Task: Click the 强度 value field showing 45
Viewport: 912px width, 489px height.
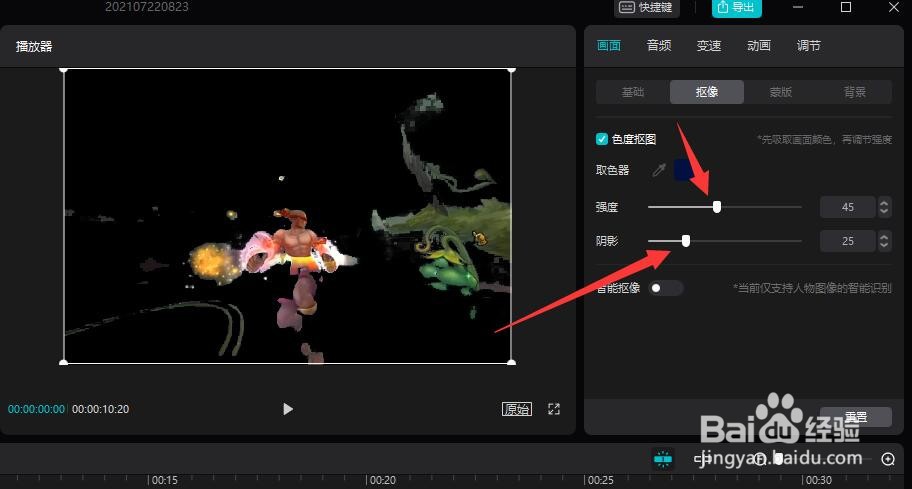Action: 847,207
